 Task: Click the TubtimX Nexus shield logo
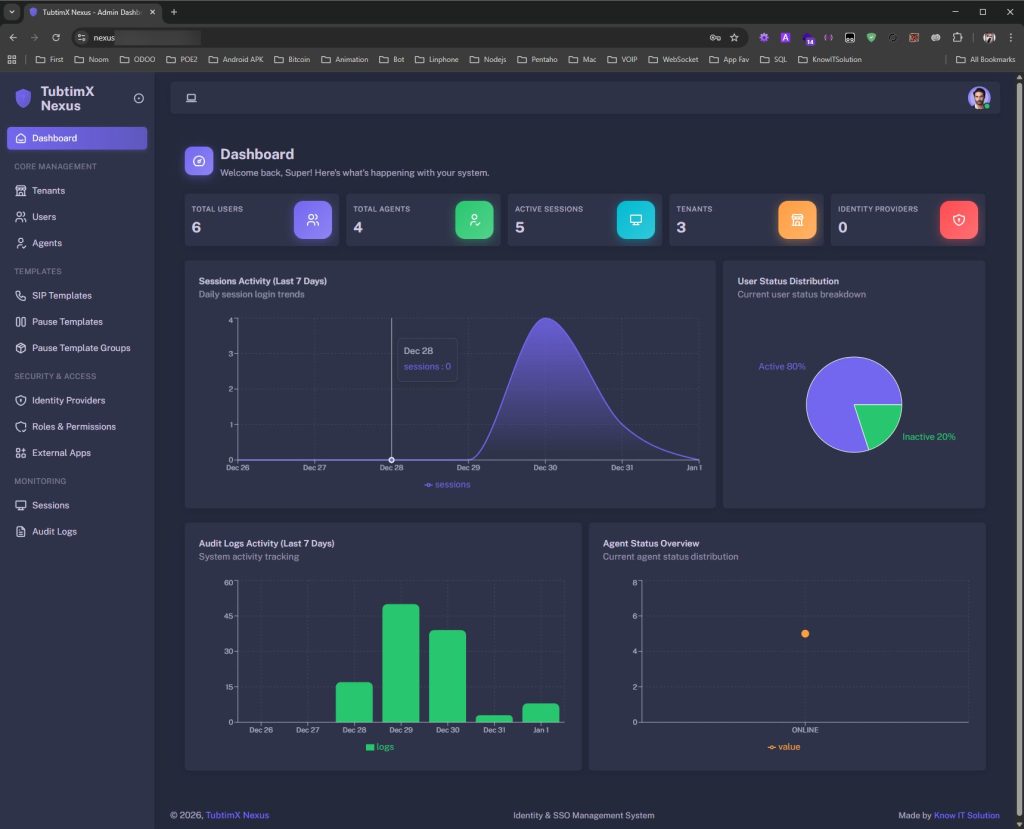21,97
